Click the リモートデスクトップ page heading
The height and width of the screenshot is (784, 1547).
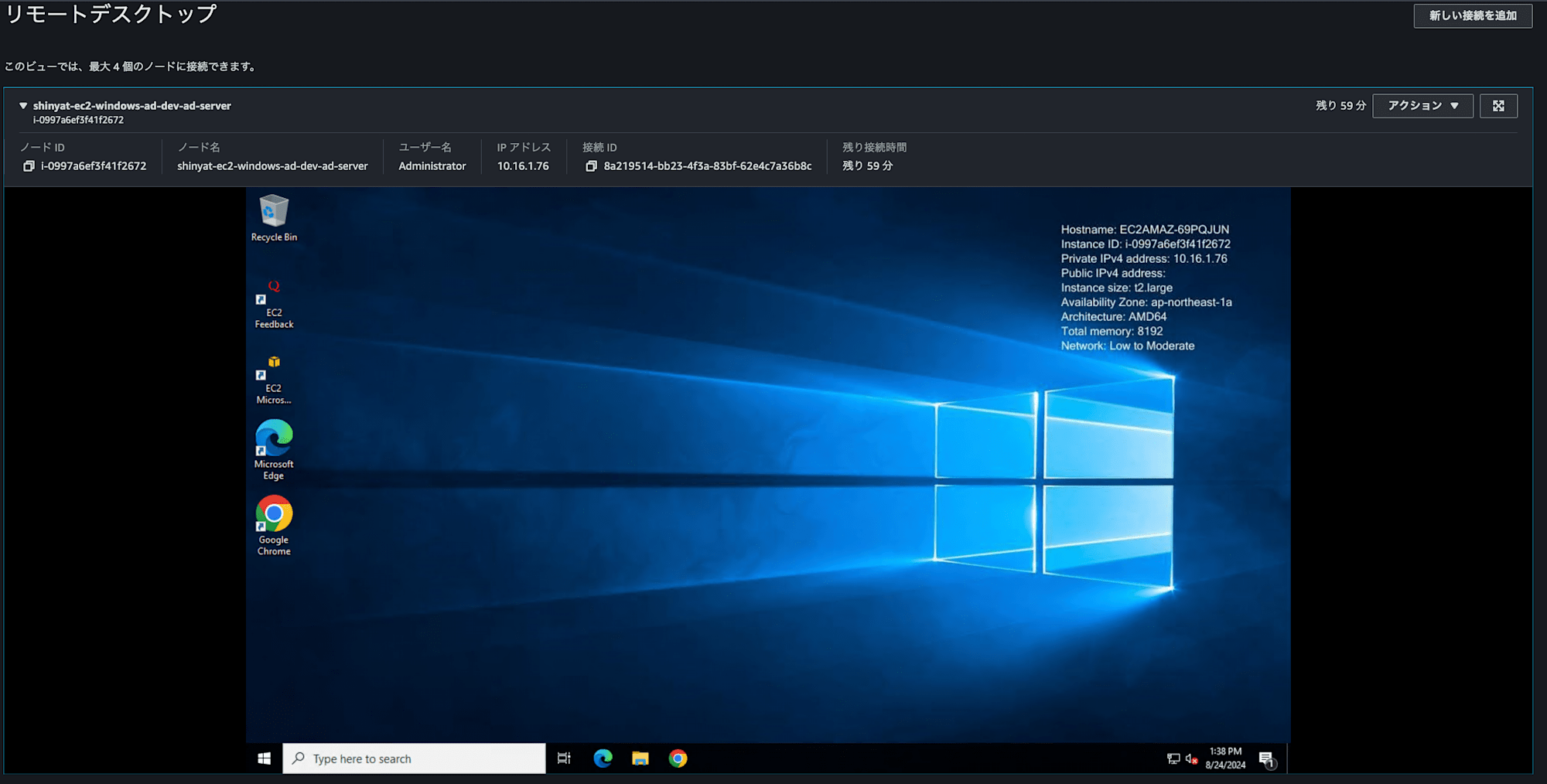111,14
